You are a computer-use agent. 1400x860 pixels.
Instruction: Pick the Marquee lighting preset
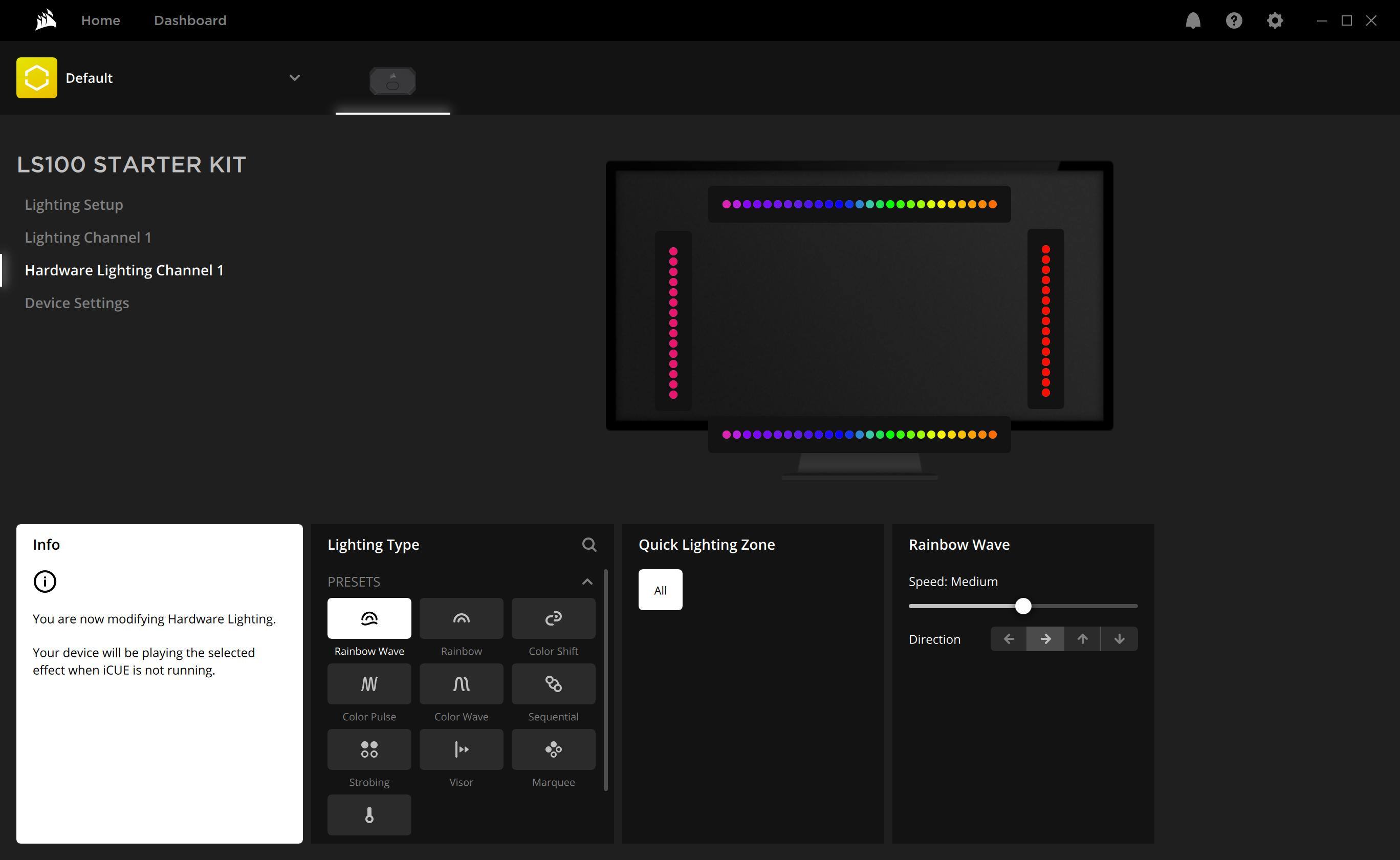(x=553, y=749)
